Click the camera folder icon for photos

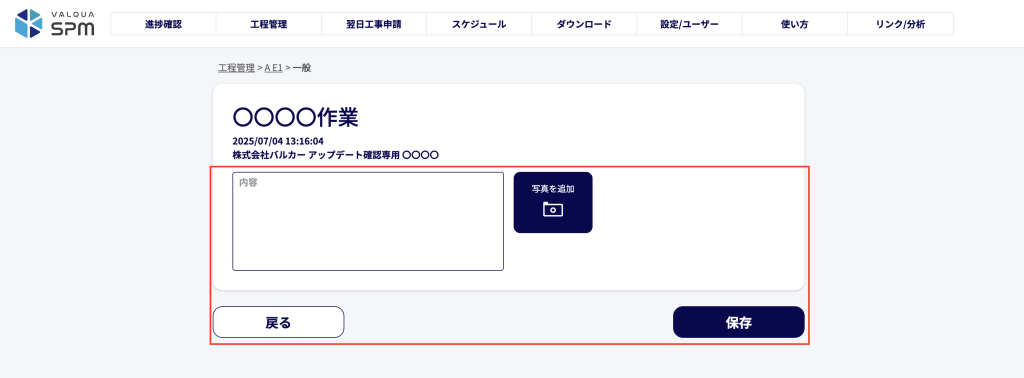[x=552, y=210]
